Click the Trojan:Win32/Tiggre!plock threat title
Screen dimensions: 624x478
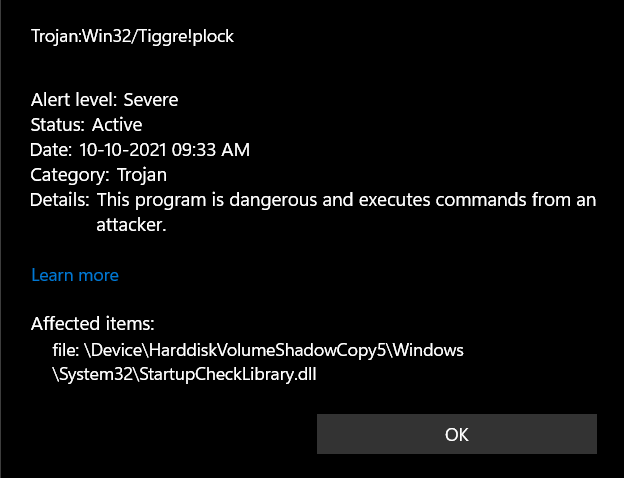[133, 36]
